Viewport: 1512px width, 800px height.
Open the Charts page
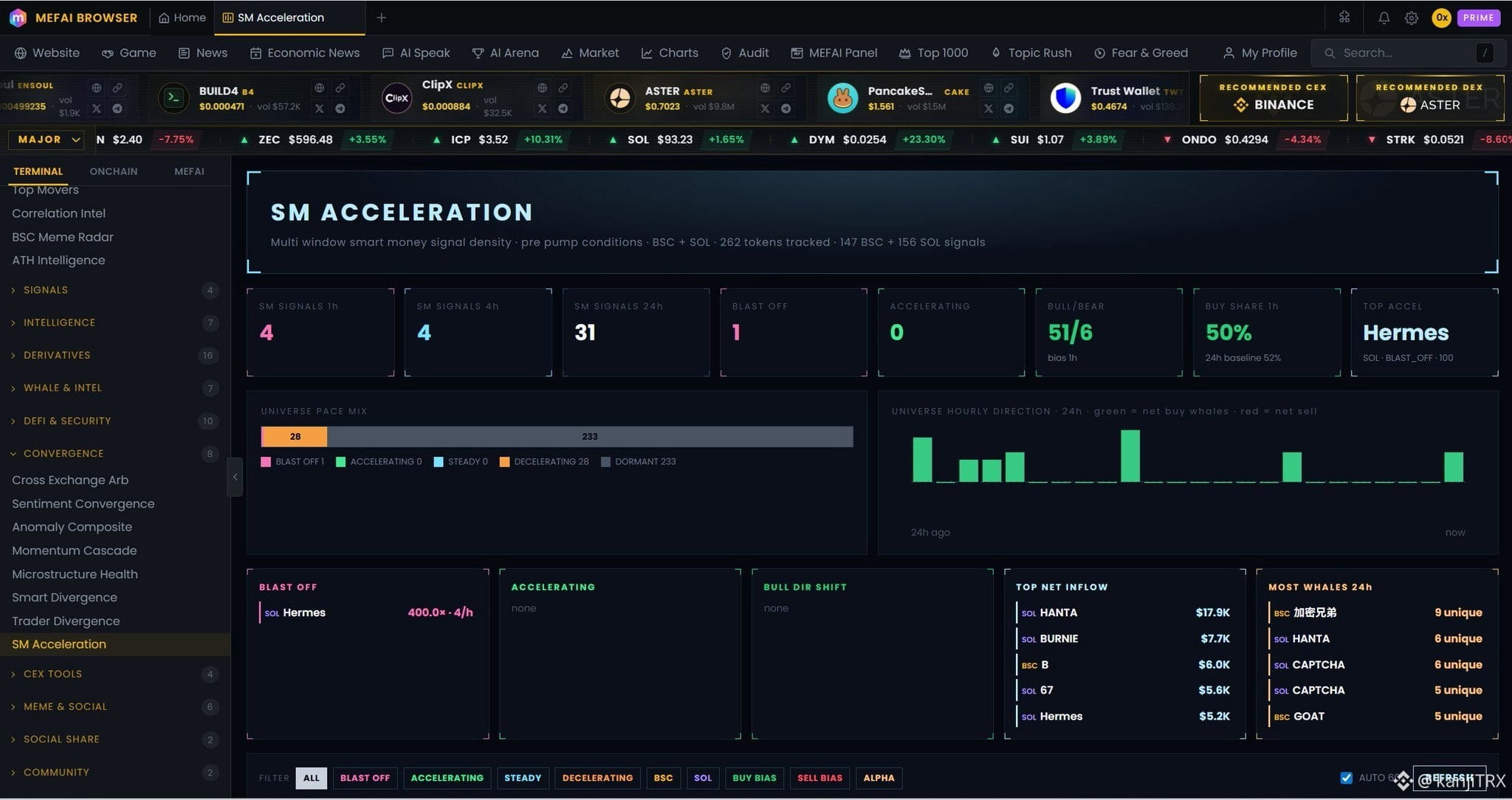(670, 53)
